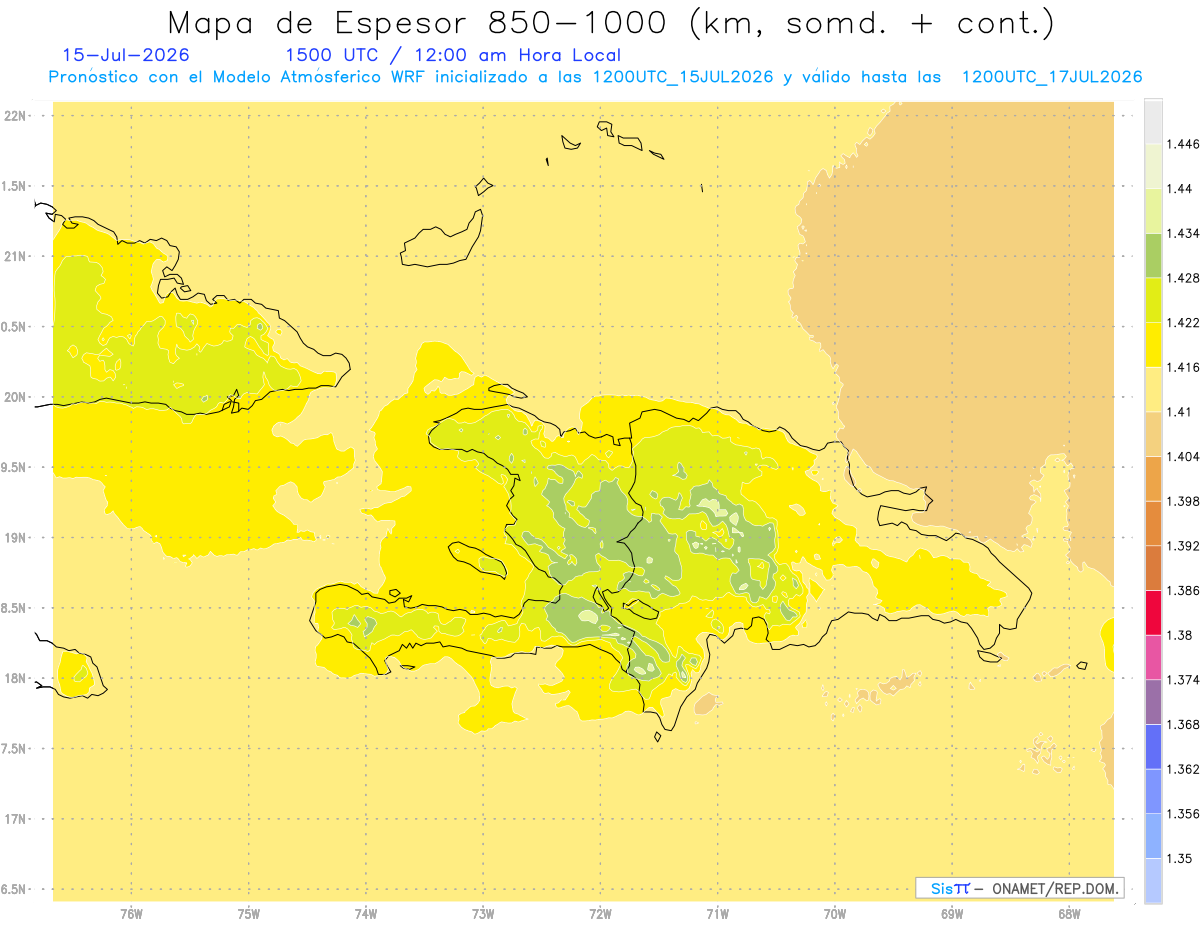The width and height of the screenshot is (1200, 927).
Task: Click the '70W' longitude label
Action: click(x=835, y=915)
